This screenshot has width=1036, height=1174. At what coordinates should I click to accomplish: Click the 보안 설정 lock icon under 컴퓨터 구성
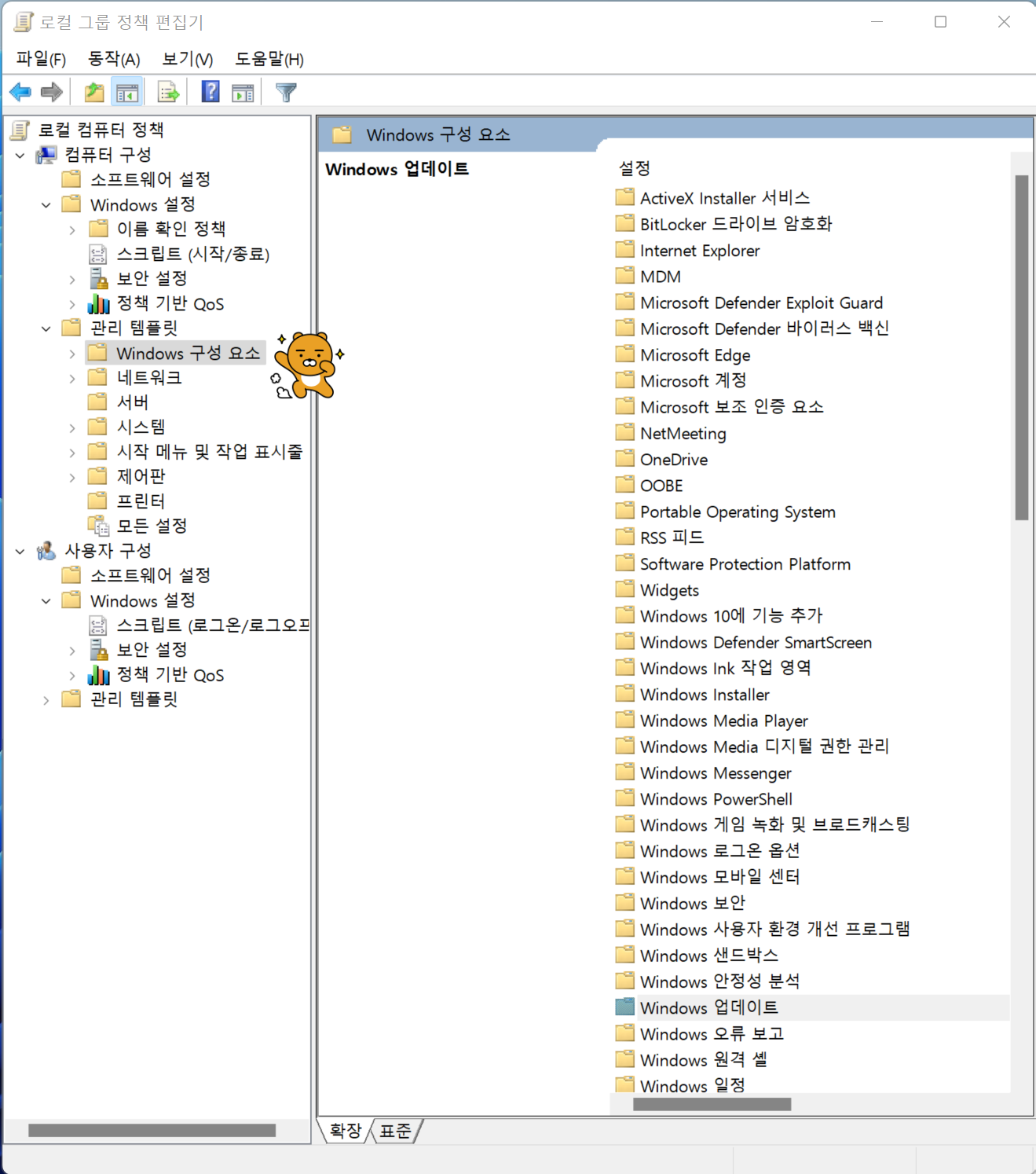click(x=98, y=278)
